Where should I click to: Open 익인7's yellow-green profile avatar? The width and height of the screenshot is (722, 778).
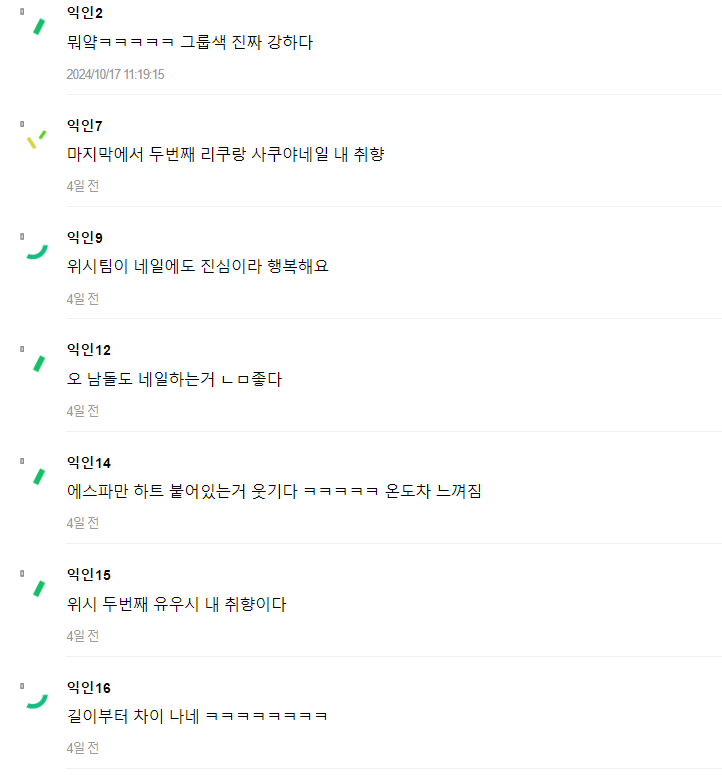(x=36, y=139)
